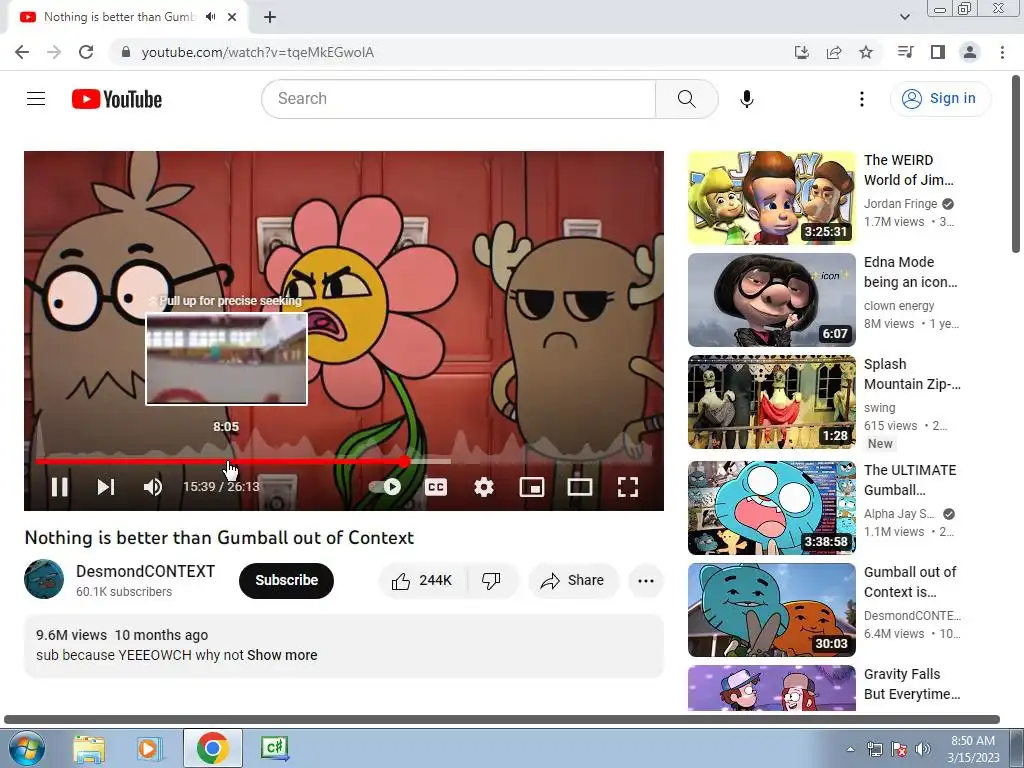Viewport: 1024px width, 768px height.
Task: Open video settings gear
Action: pyautogui.click(x=484, y=487)
